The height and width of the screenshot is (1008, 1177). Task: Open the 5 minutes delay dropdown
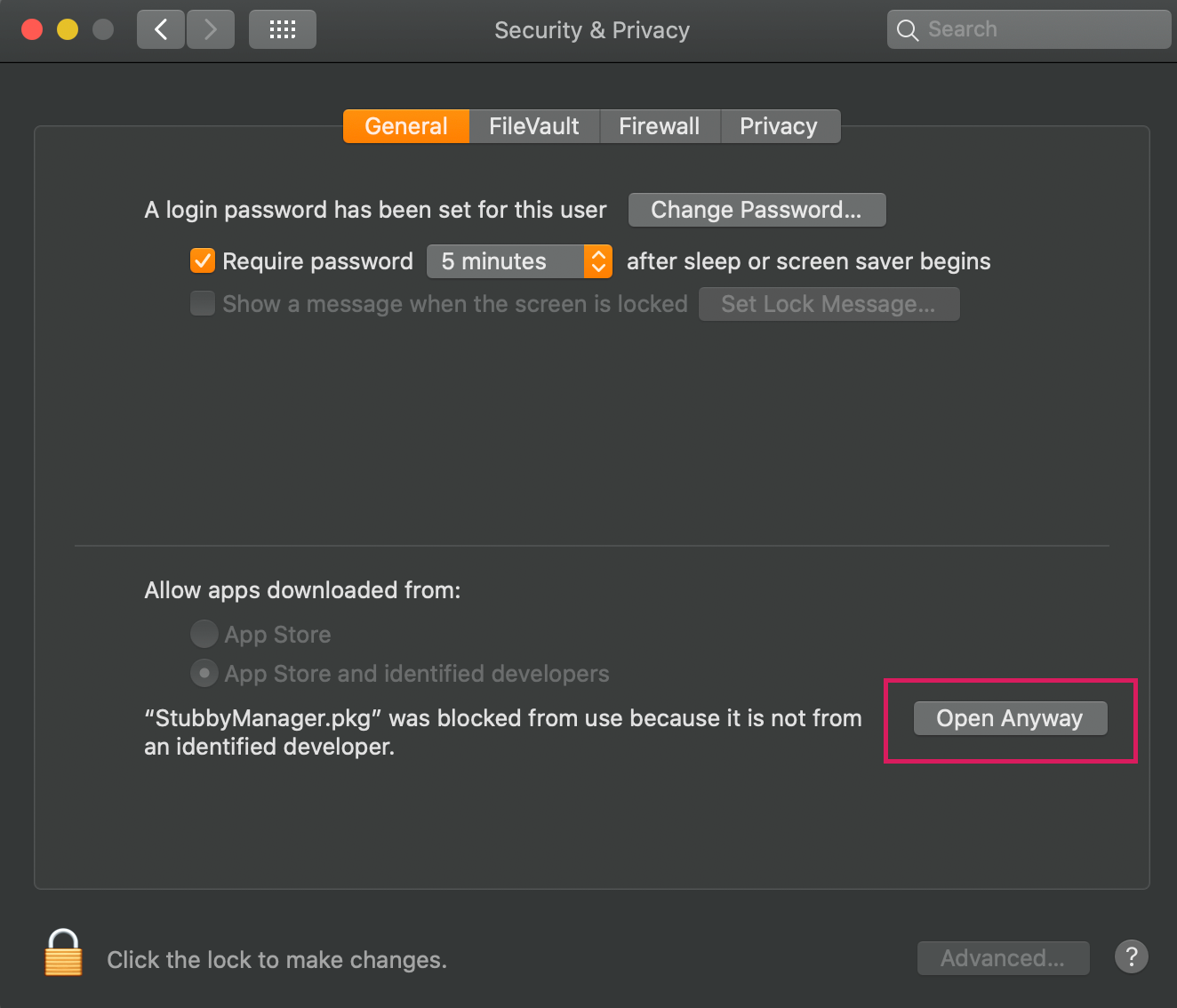(519, 261)
